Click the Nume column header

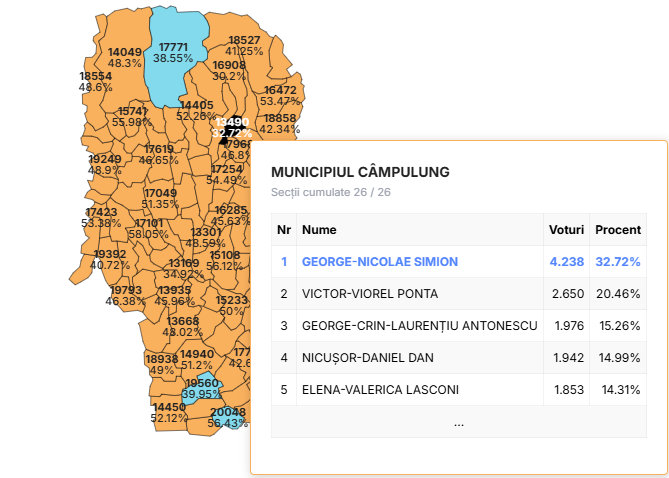click(320, 230)
